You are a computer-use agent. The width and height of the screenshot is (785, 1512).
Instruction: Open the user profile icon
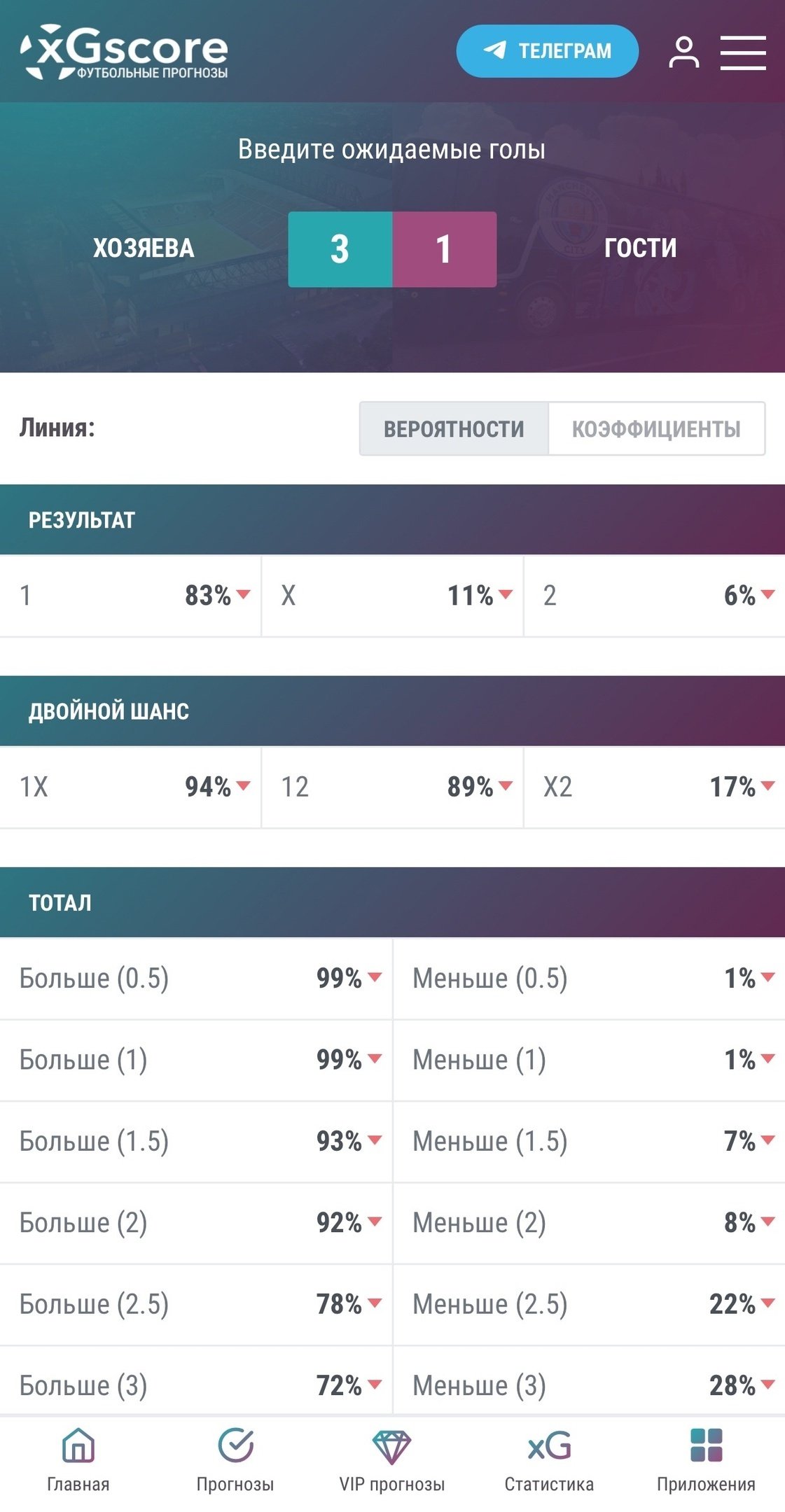683,52
